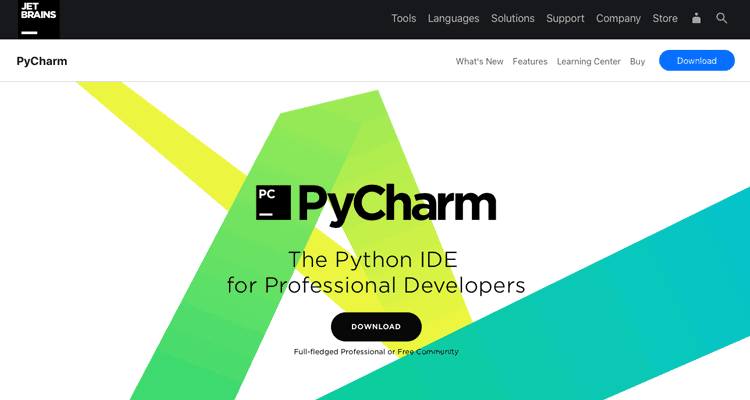
Task: Open the Languages menu
Action: [x=453, y=18]
